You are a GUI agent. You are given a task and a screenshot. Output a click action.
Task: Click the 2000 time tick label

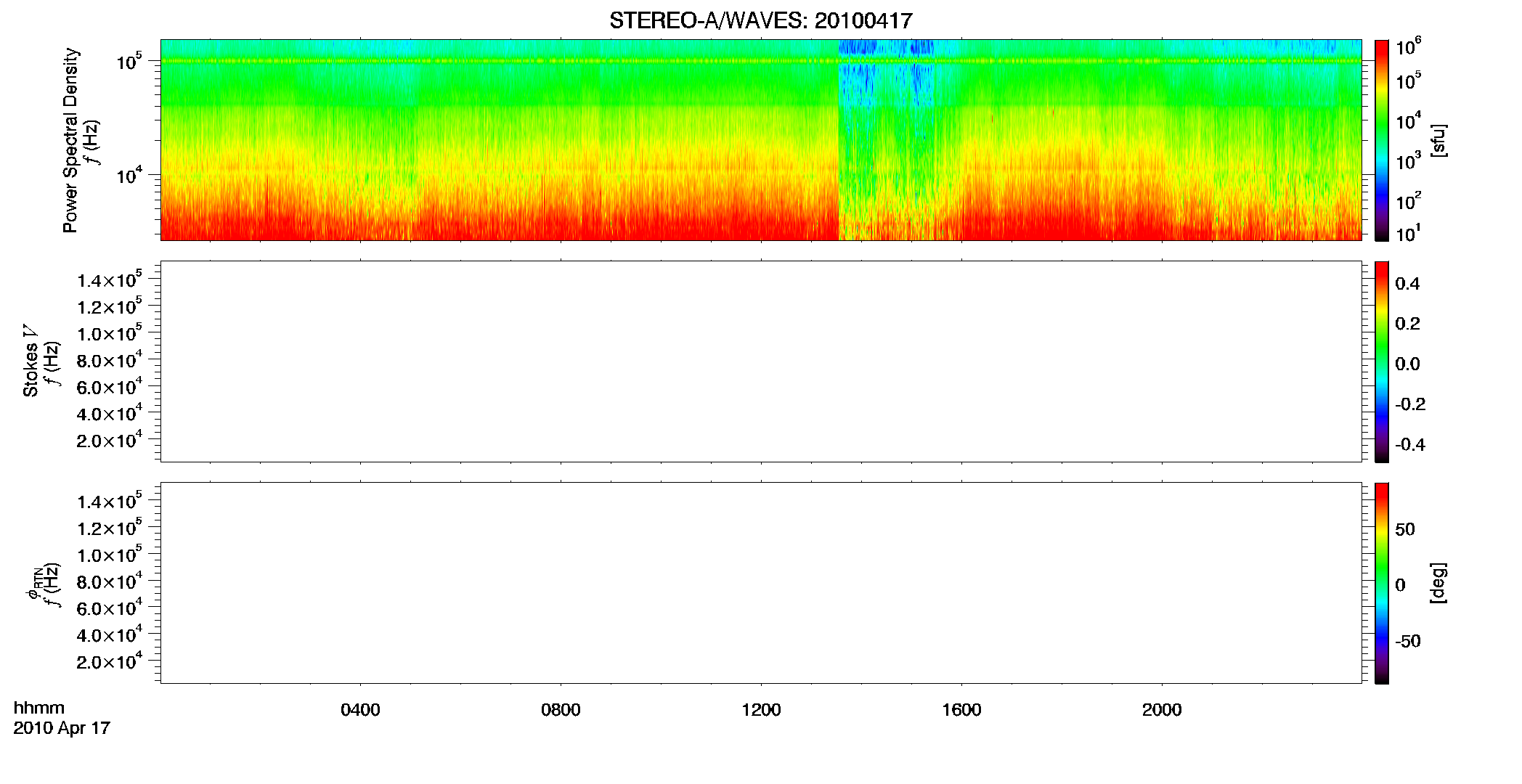tap(1162, 710)
